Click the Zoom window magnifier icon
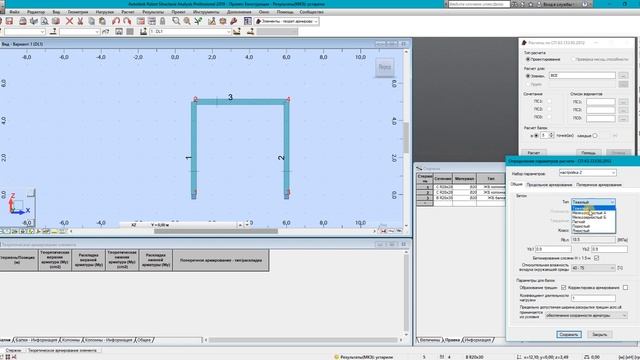640x360 pixels. pyautogui.click(x=176, y=21)
